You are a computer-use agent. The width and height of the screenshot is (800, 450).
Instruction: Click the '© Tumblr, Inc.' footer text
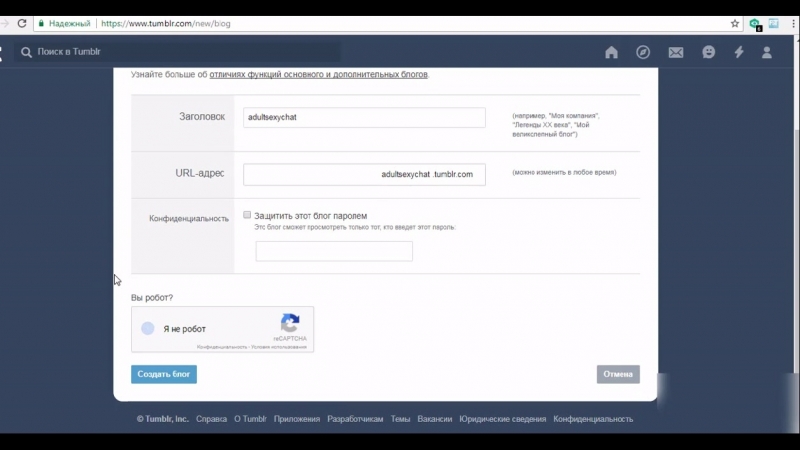point(162,419)
